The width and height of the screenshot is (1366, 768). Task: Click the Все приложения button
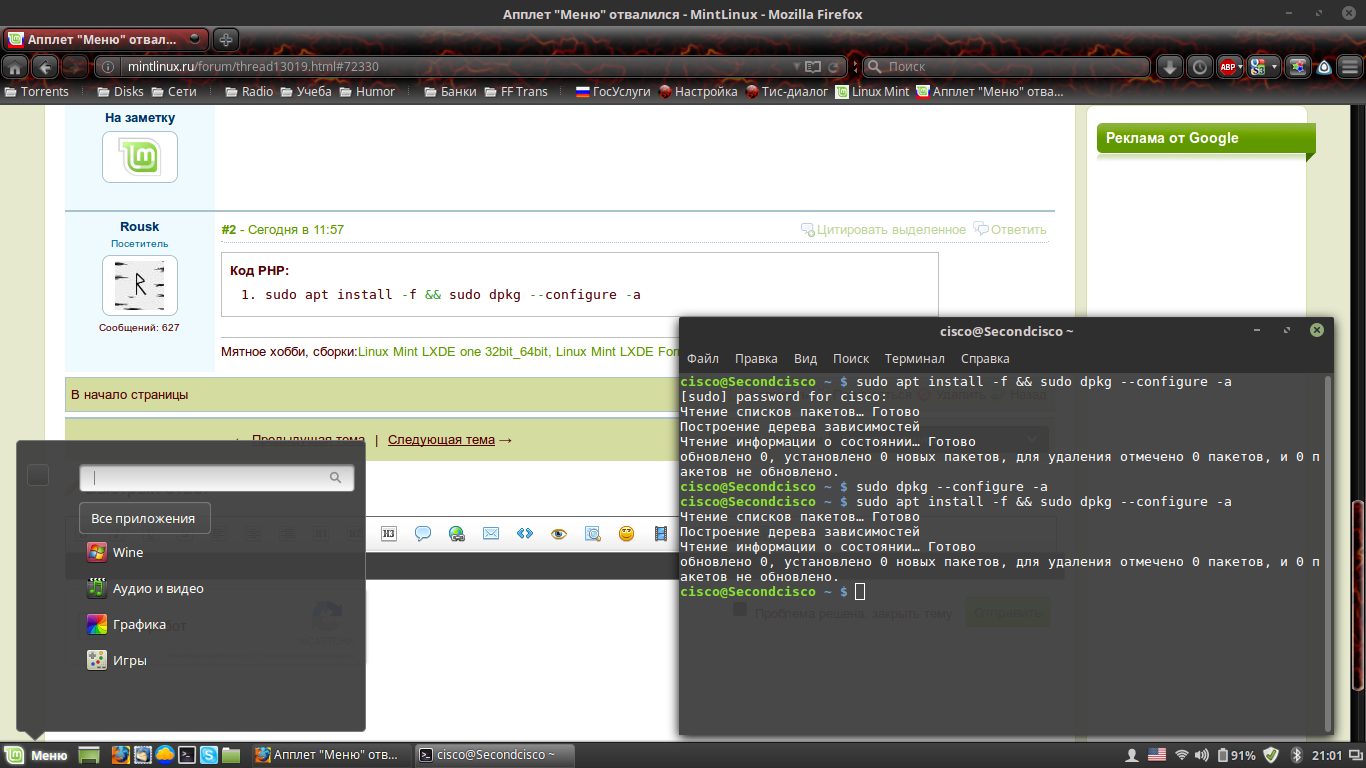144,518
